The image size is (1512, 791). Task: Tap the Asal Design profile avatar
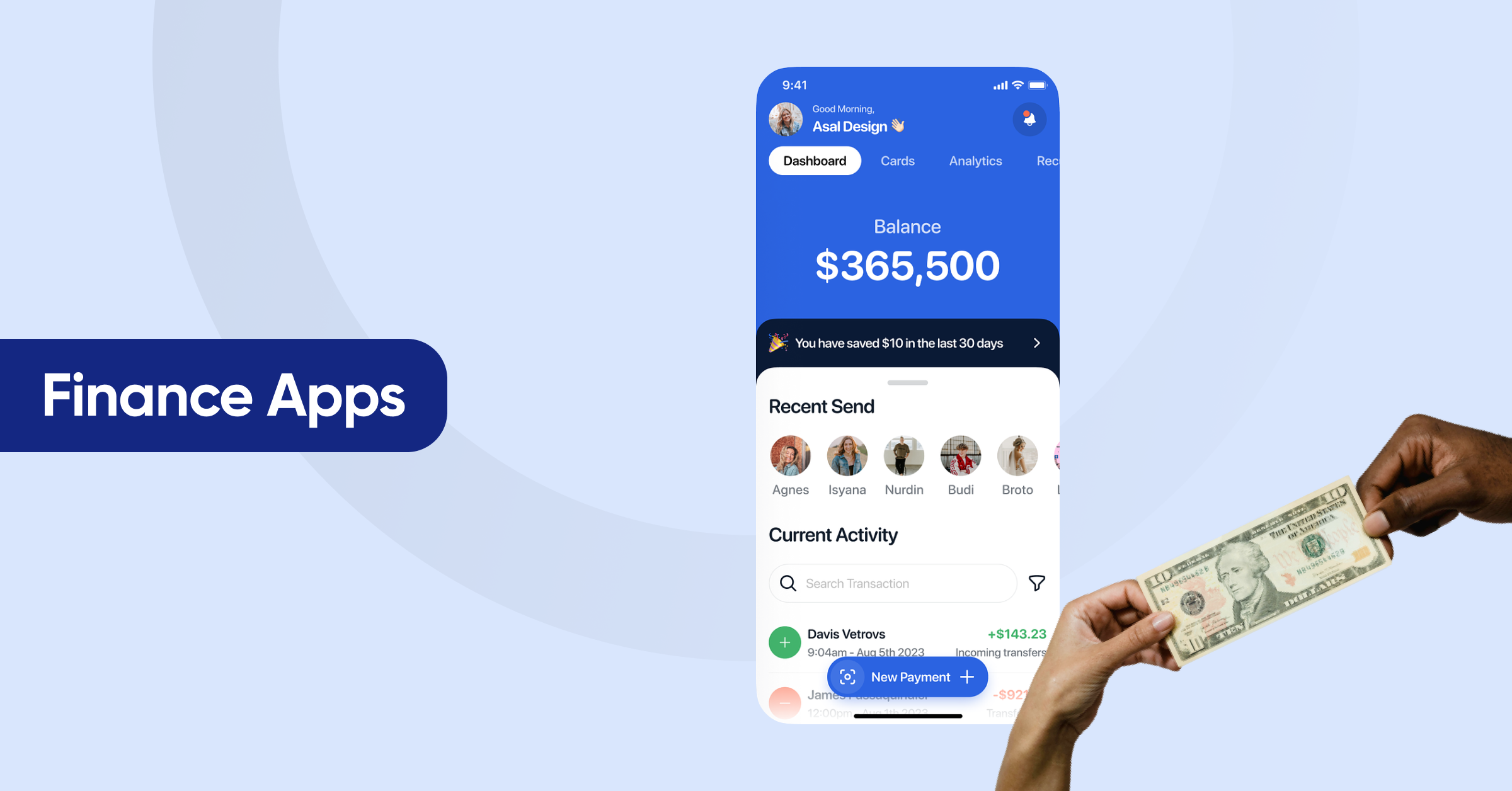(x=791, y=118)
